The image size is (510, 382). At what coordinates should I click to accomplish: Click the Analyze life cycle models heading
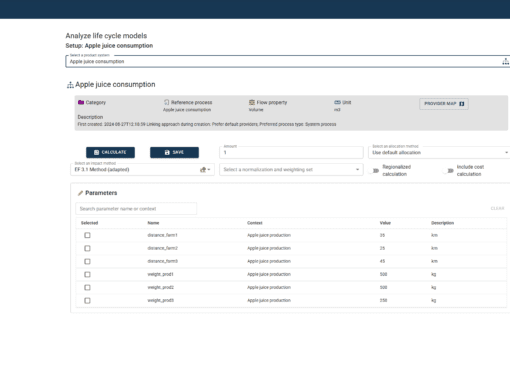[106, 36]
